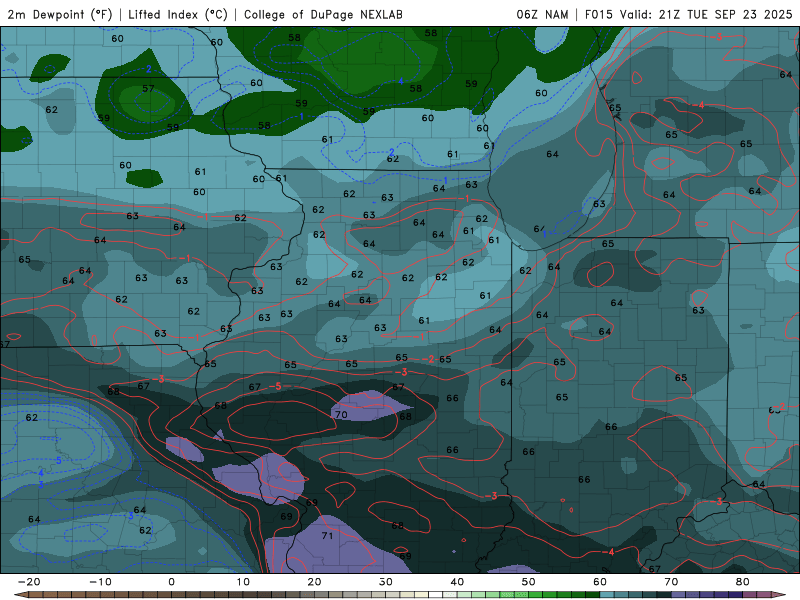Click the -10 tick label on the color scale
Screen dimensions: 800x600
pos(100,582)
